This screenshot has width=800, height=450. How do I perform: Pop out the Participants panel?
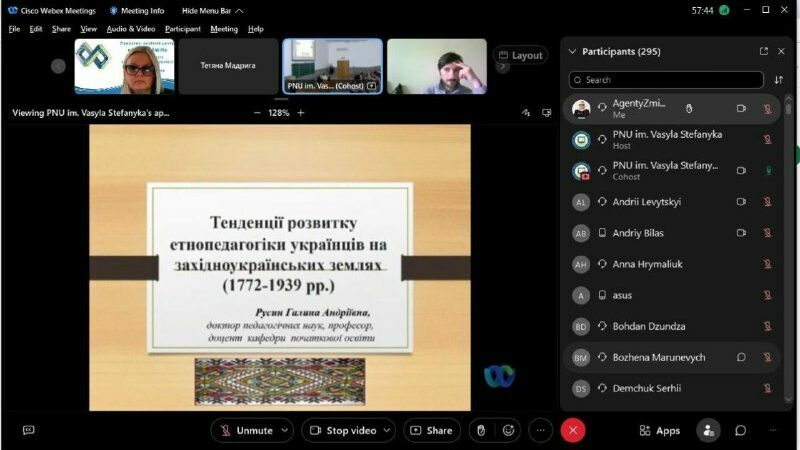[764, 51]
